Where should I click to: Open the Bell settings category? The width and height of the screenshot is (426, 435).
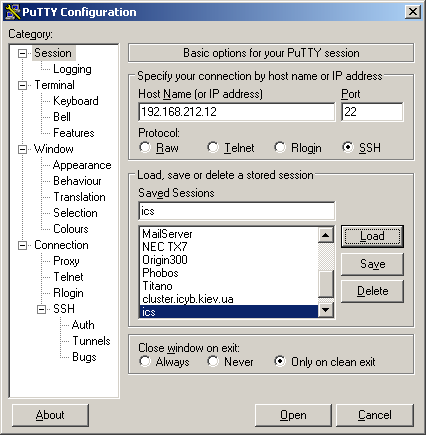click(62, 117)
